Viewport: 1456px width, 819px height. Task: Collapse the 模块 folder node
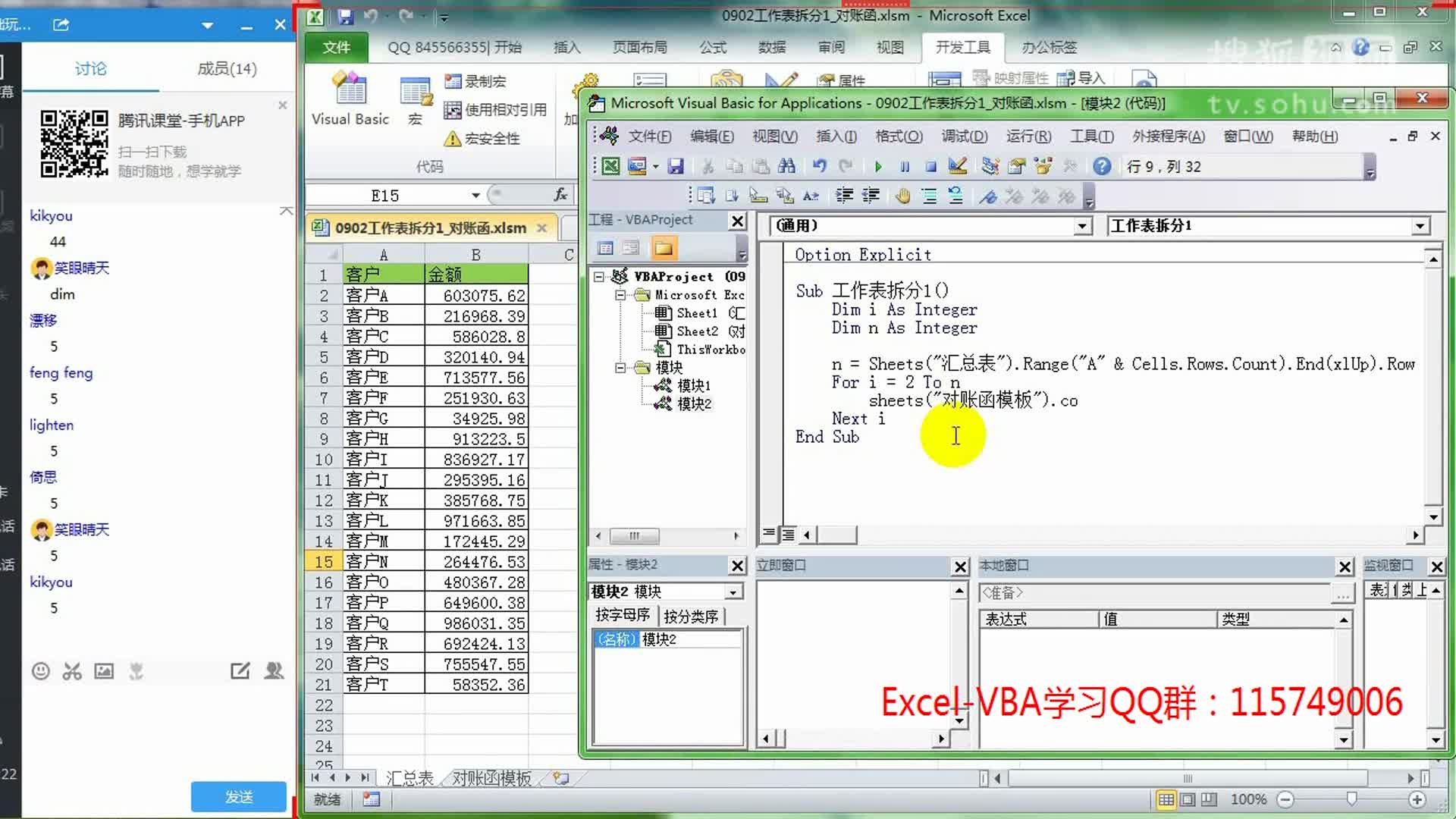620,368
